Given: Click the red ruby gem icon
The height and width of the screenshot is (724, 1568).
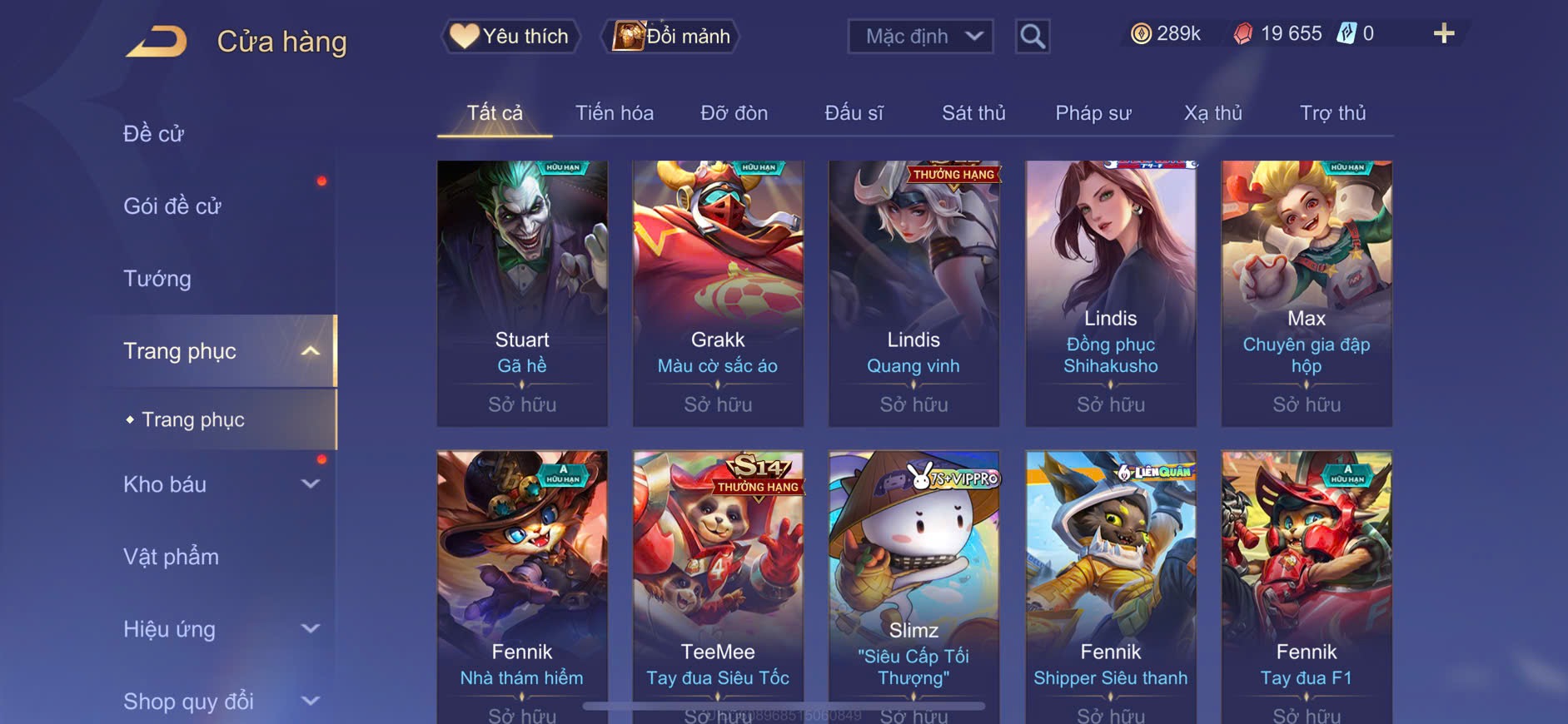Looking at the screenshot, I should [1242, 33].
